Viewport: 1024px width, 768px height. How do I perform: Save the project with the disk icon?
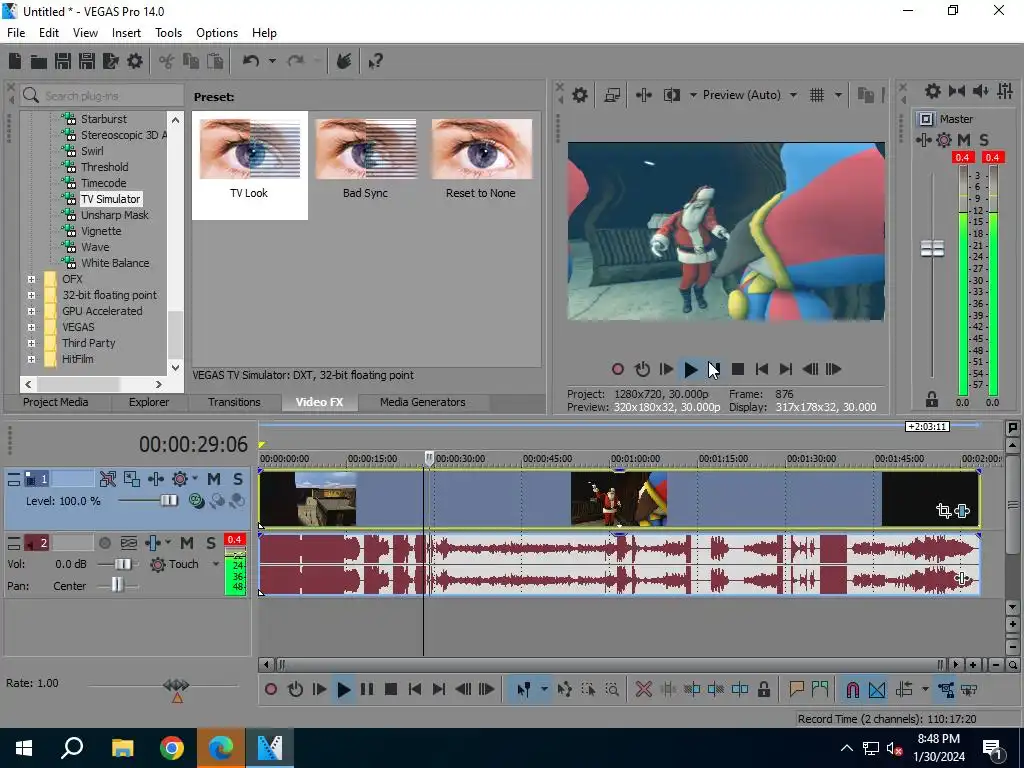pyautogui.click(x=63, y=61)
